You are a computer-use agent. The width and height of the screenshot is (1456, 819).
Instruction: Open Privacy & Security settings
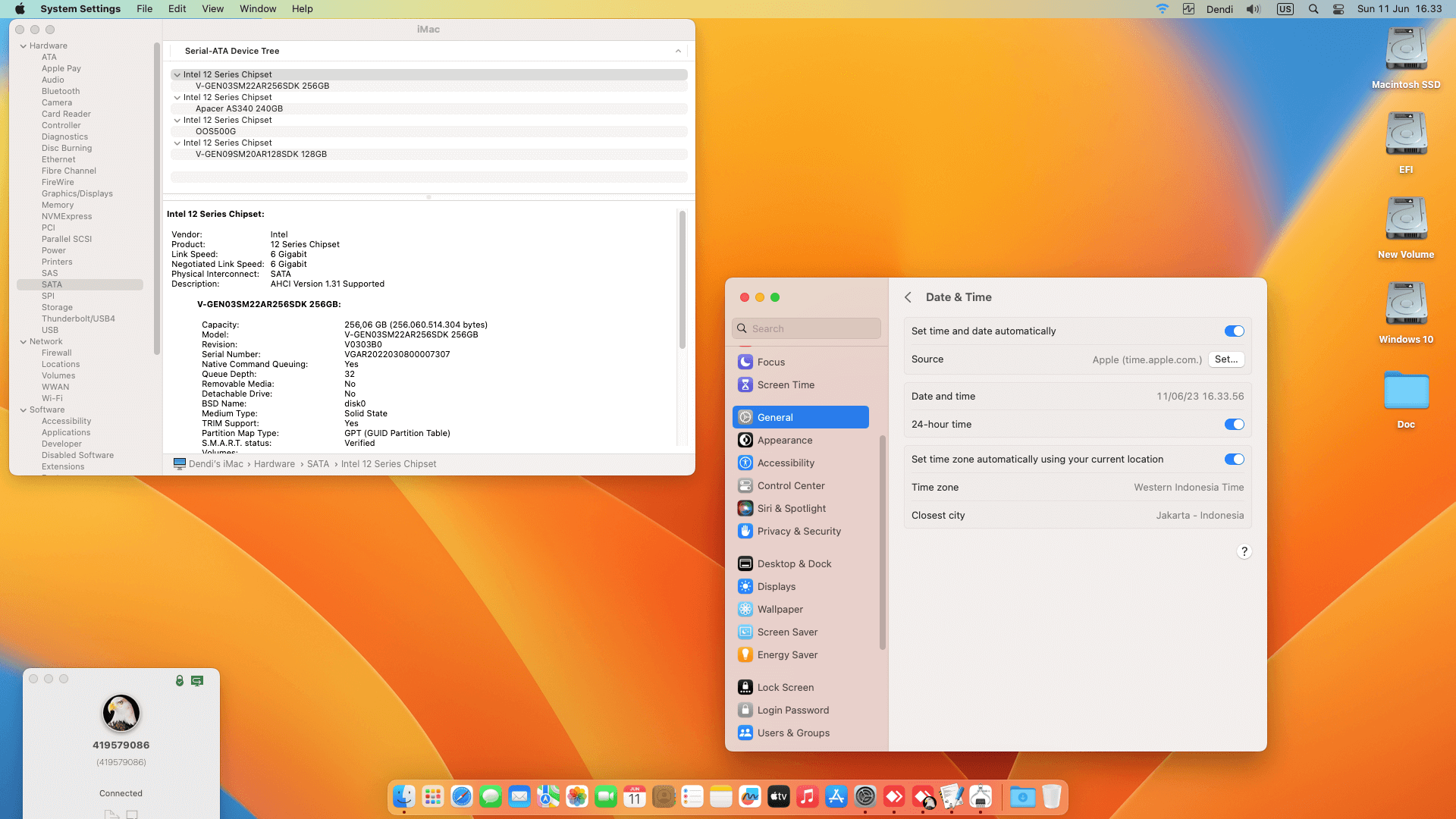point(801,532)
